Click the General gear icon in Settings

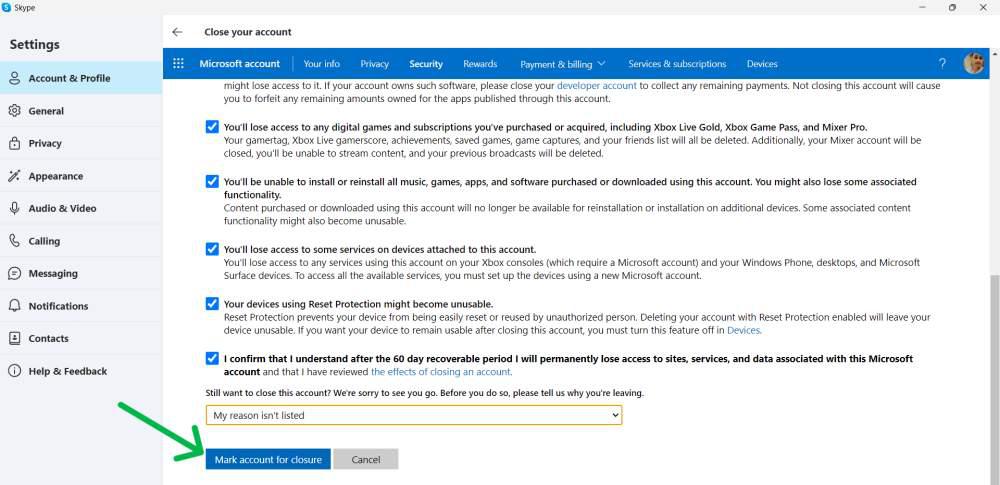tap(14, 111)
